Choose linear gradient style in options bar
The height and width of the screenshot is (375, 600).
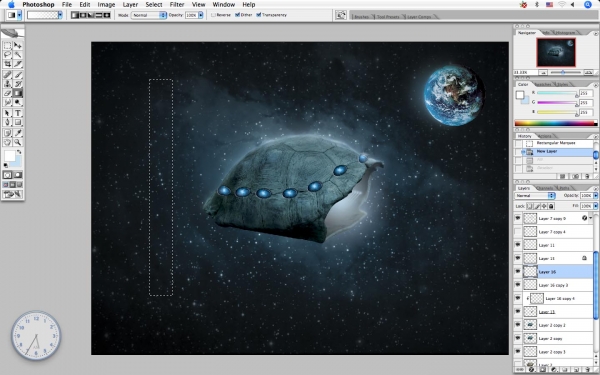click(75, 15)
